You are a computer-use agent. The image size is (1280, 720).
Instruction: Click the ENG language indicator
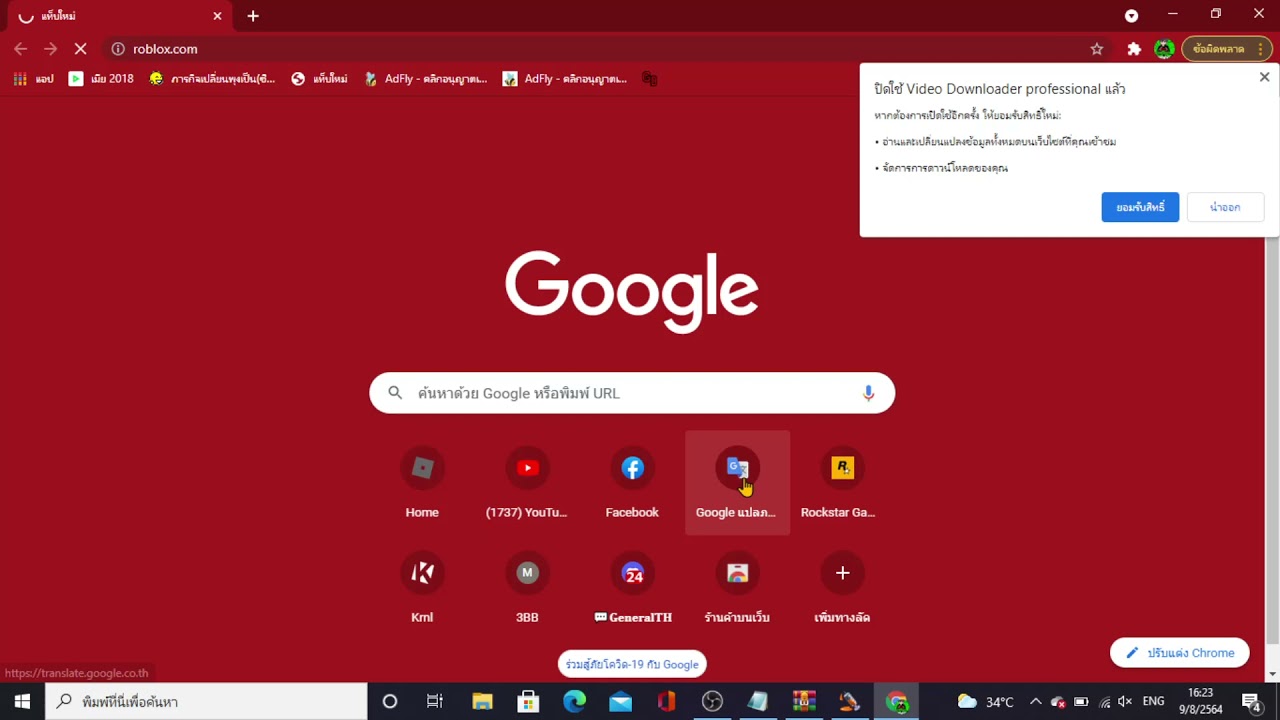pyautogui.click(x=1153, y=701)
